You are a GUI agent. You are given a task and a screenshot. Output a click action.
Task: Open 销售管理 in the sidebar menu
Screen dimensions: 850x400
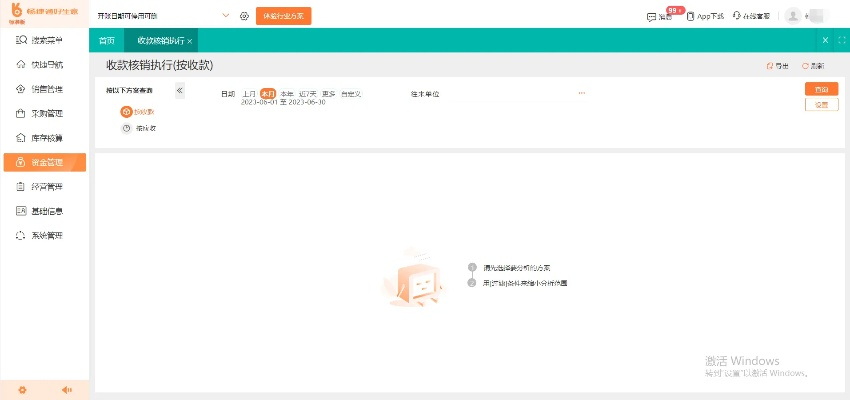click(46, 89)
